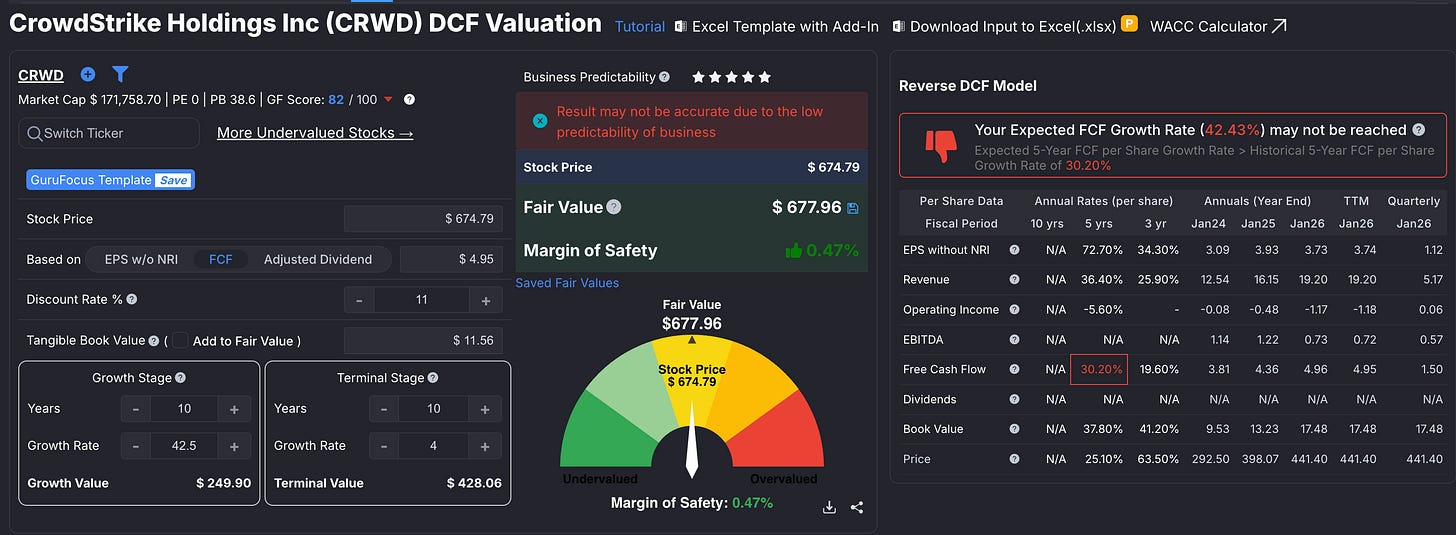The height and width of the screenshot is (535, 1456).
Task: Click the red thumbs-down icon
Action: 940,147
